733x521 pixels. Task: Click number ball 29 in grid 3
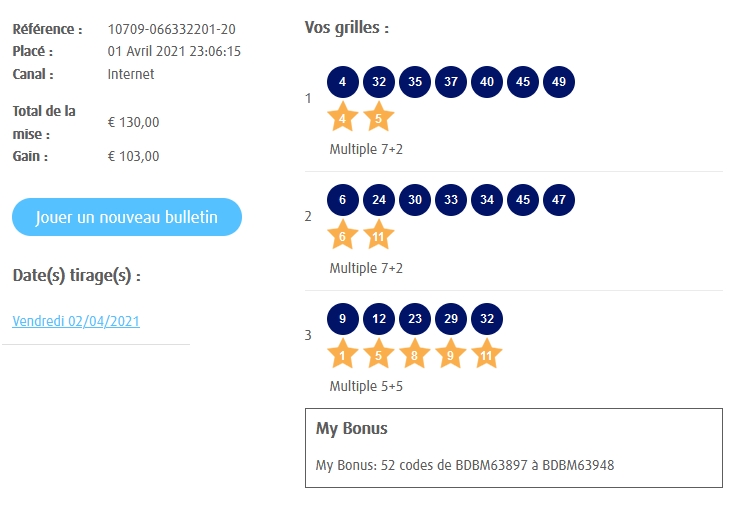(x=451, y=319)
